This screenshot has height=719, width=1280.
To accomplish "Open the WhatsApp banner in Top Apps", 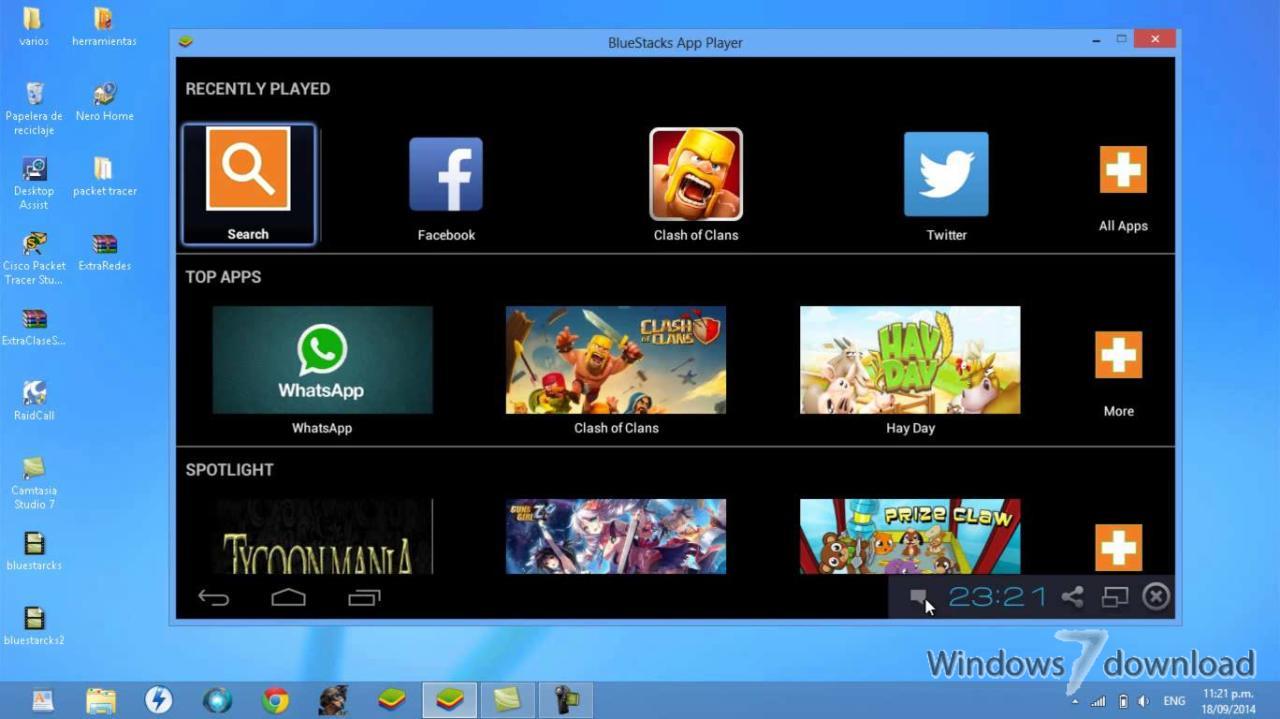I will pyautogui.click(x=322, y=360).
